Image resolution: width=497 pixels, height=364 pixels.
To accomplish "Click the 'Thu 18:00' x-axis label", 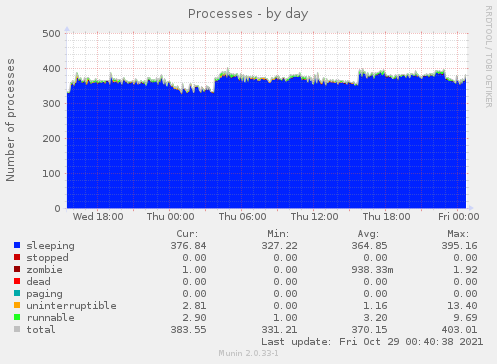I will pos(386,217).
